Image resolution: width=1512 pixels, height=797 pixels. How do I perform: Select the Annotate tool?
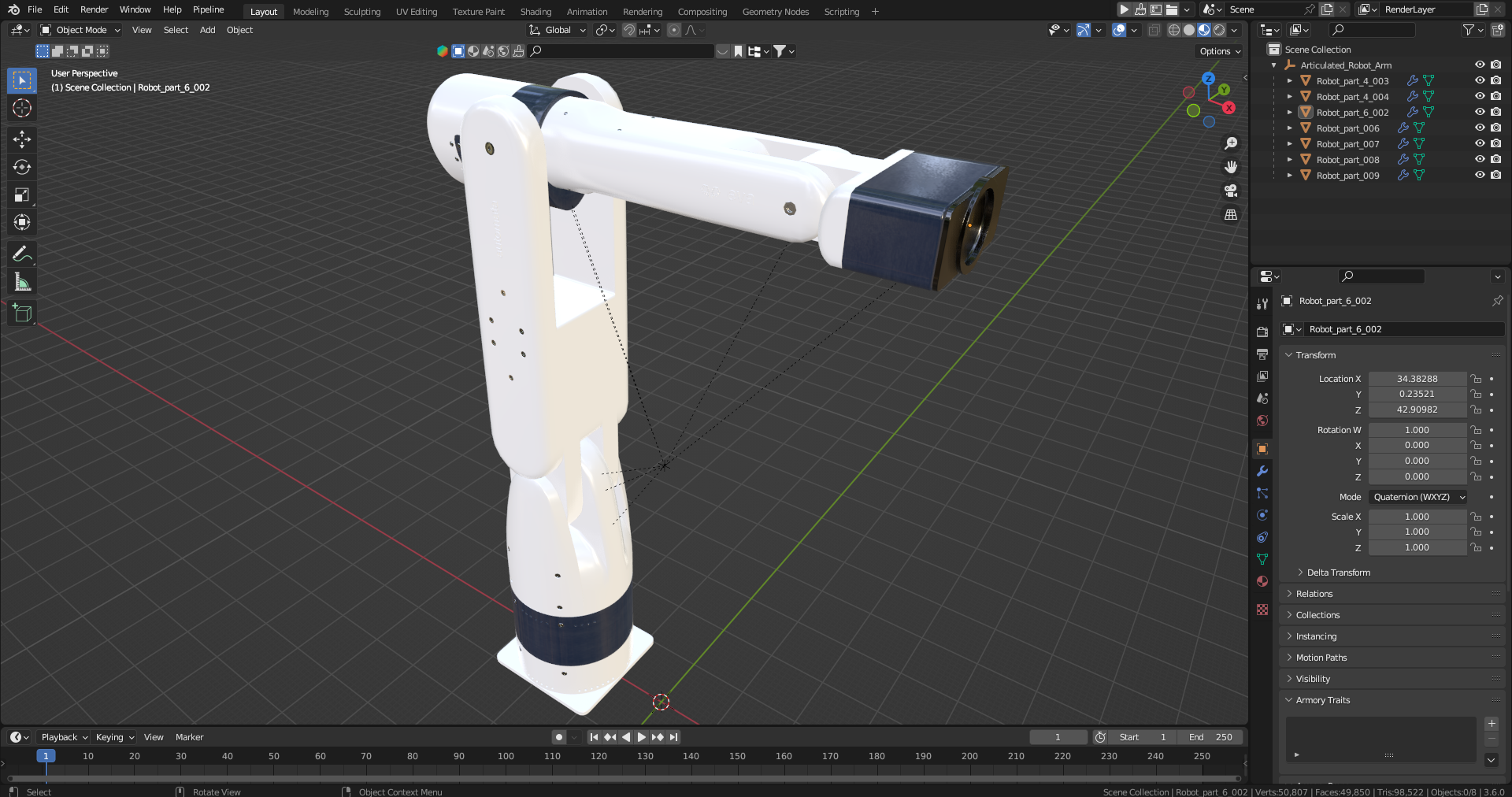[22, 254]
